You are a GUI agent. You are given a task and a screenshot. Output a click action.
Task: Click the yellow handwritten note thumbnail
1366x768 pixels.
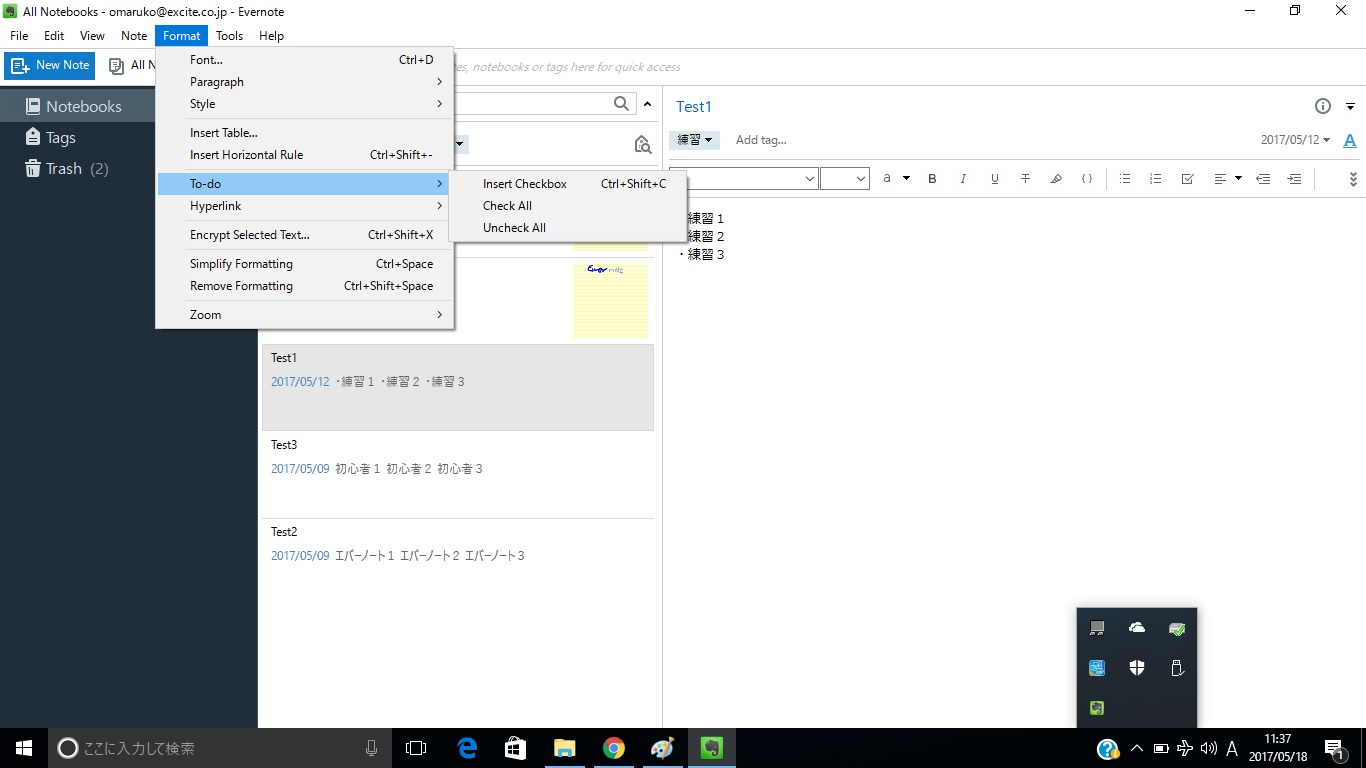coord(610,300)
